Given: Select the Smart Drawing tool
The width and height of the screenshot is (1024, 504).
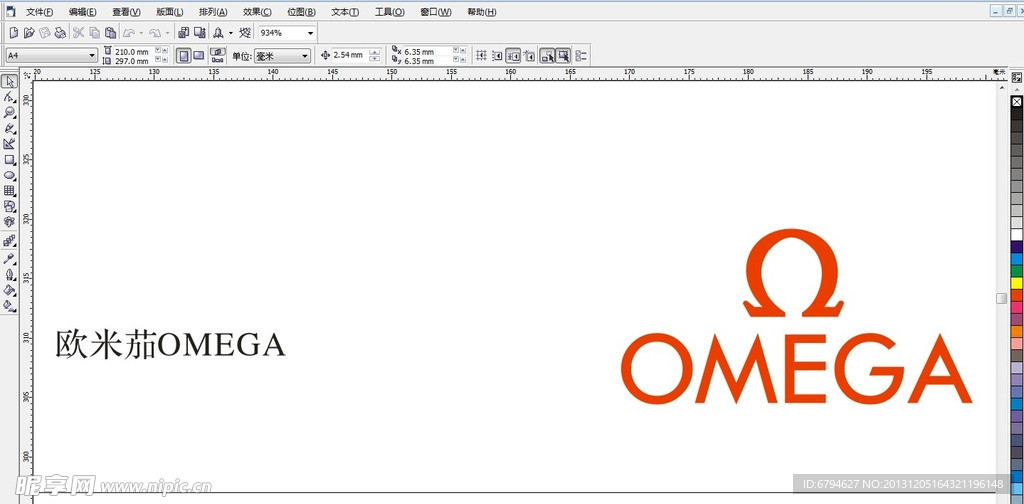Looking at the screenshot, I should [x=9, y=144].
